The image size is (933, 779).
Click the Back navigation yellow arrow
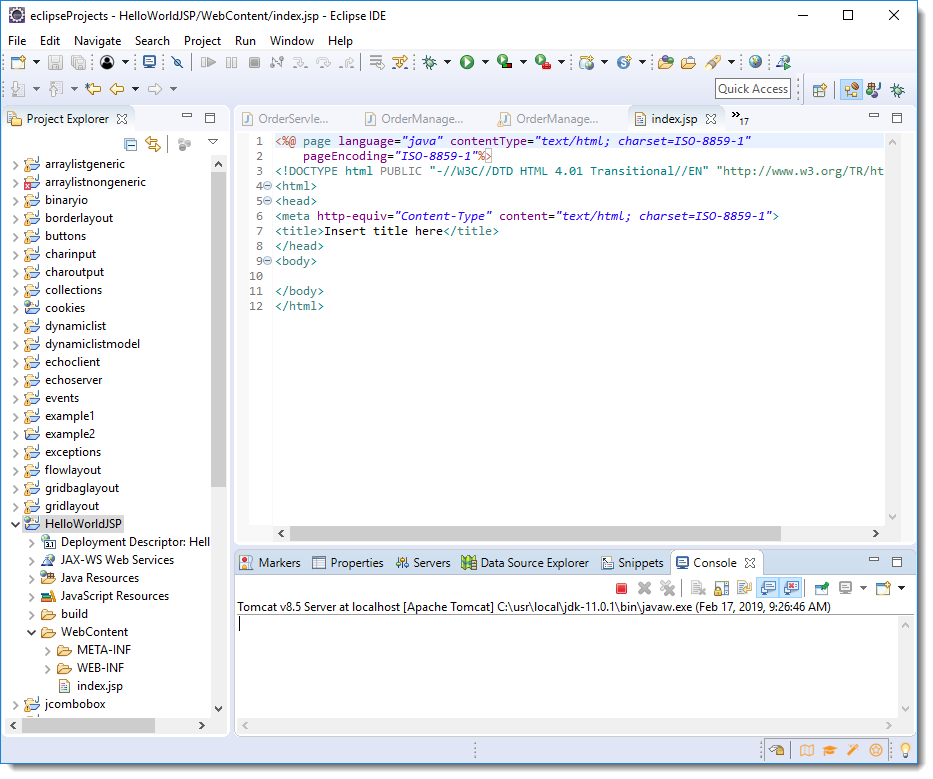[x=117, y=89]
